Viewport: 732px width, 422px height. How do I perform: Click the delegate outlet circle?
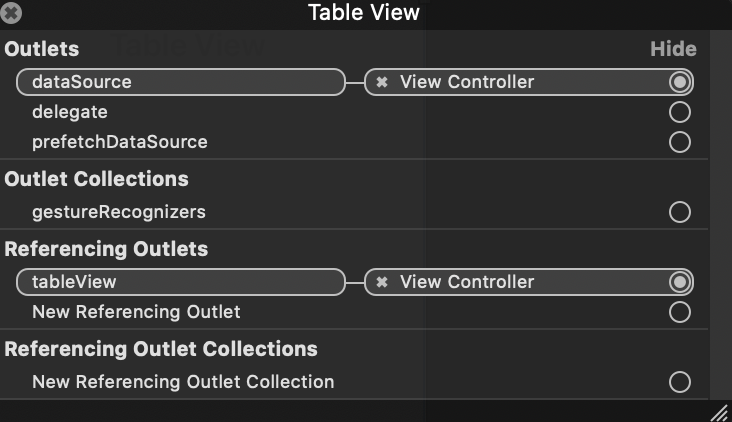coord(680,112)
